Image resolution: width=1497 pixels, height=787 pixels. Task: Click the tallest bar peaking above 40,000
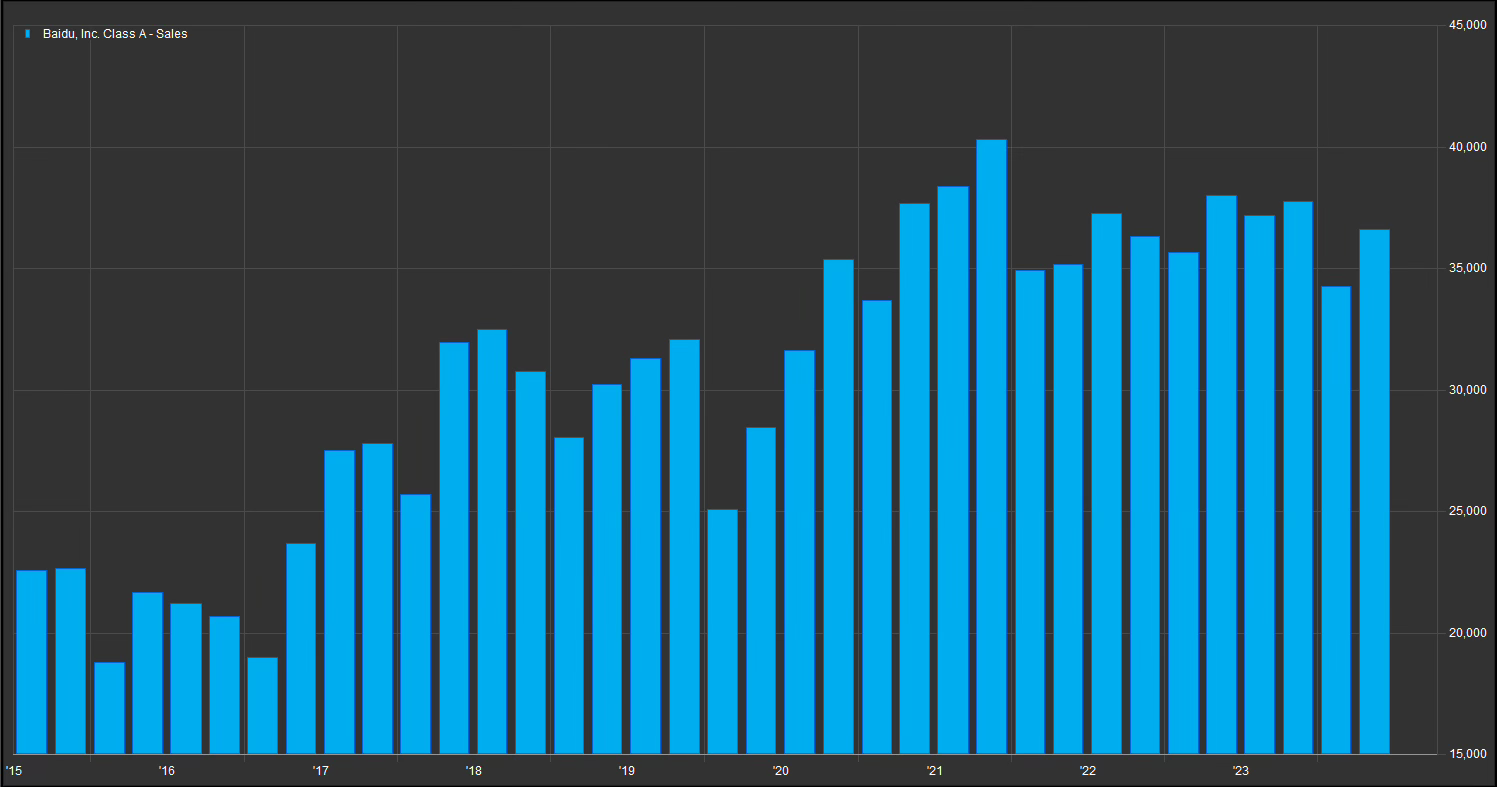click(x=991, y=446)
